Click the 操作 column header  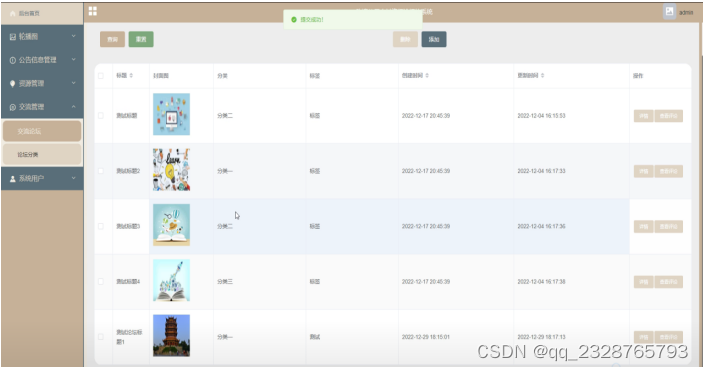tap(638, 76)
